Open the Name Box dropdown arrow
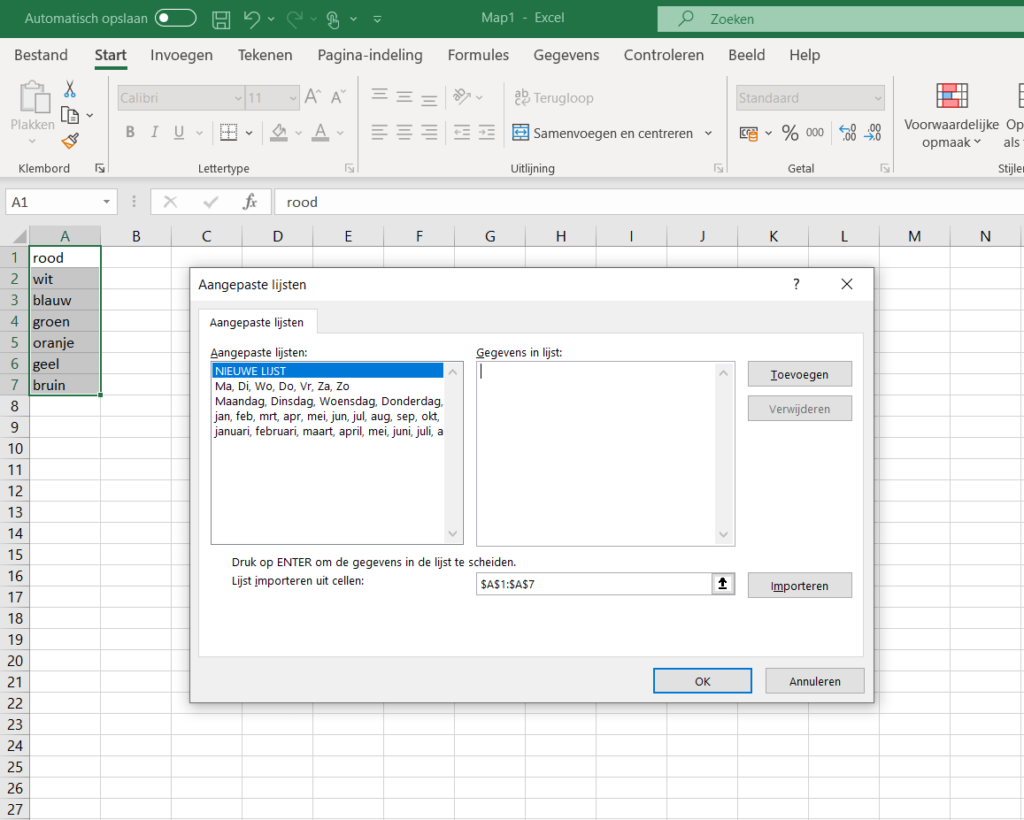Image resolution: width=1024 pixels, height=820 pixels. pyautogui.click(x=105, y=202)
